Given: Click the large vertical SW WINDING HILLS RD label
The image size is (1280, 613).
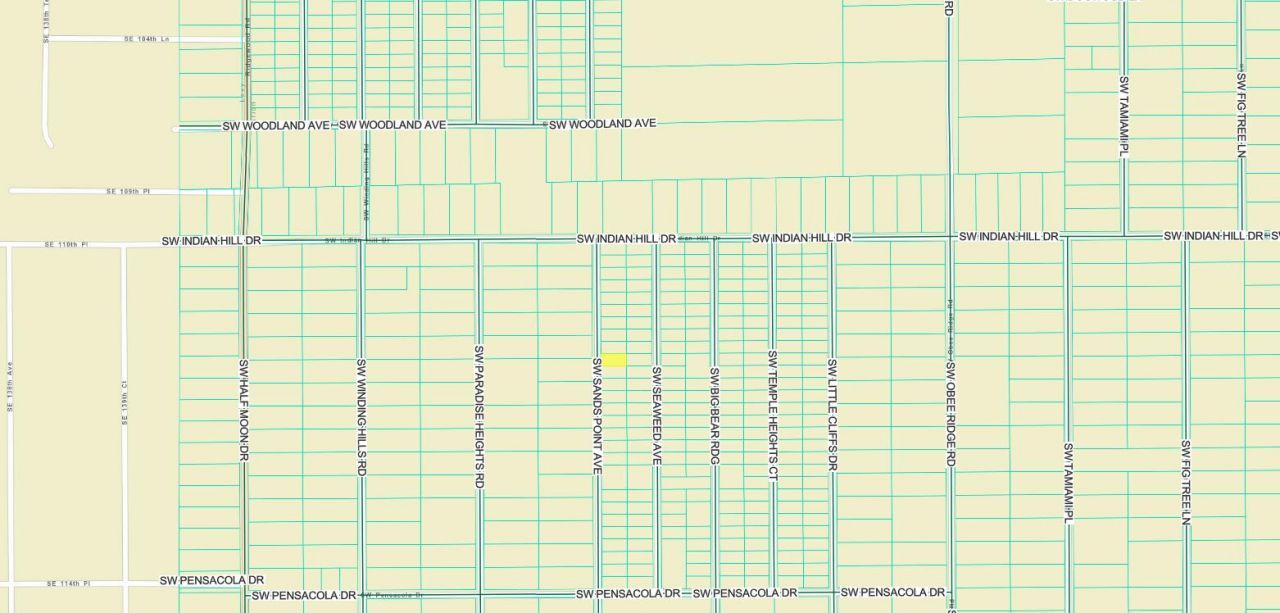Looking at the screenshot, I should [361, 417].
